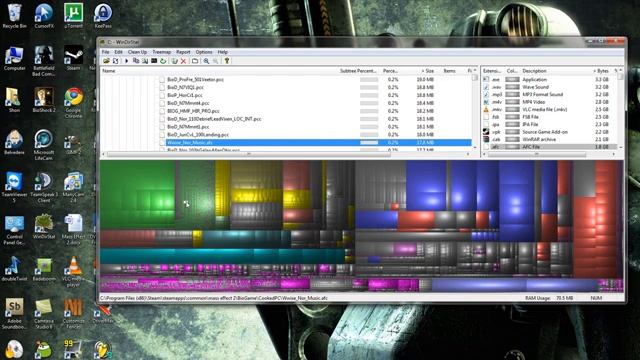Click extension list vertical scrollbar down arrow
The width and height of the screenshot is (640, 360).
(620, 147)
